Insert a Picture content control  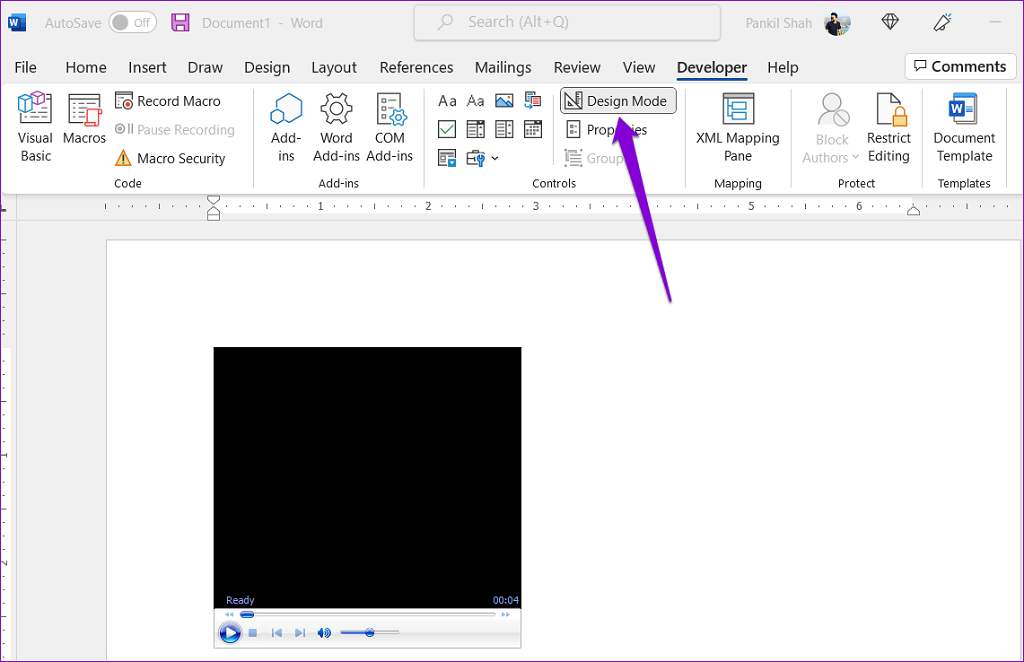pyautogui.click(x=504, y=100)
